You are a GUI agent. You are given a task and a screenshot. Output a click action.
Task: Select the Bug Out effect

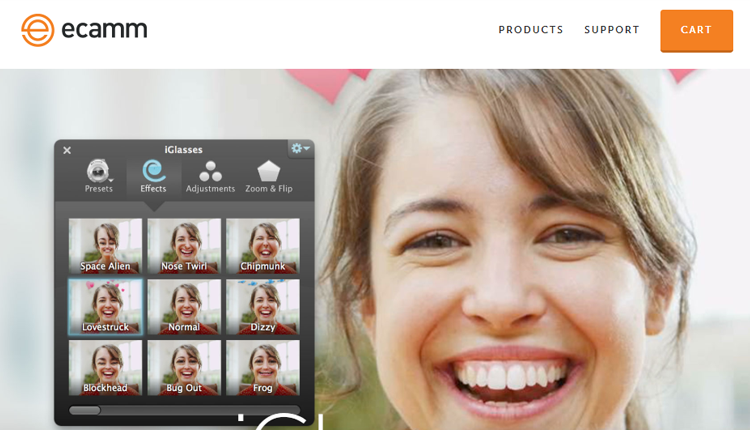[184, 367]
